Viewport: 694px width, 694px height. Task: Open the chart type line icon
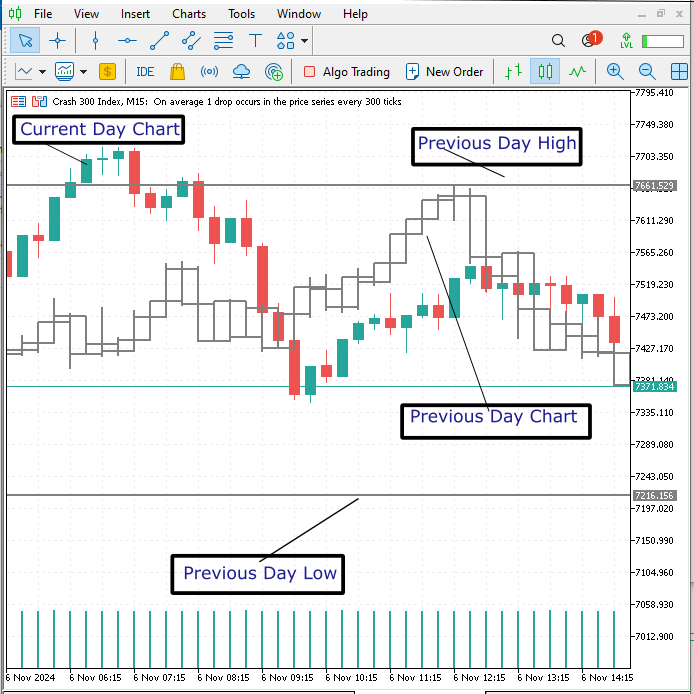click(x=24, y=72)
